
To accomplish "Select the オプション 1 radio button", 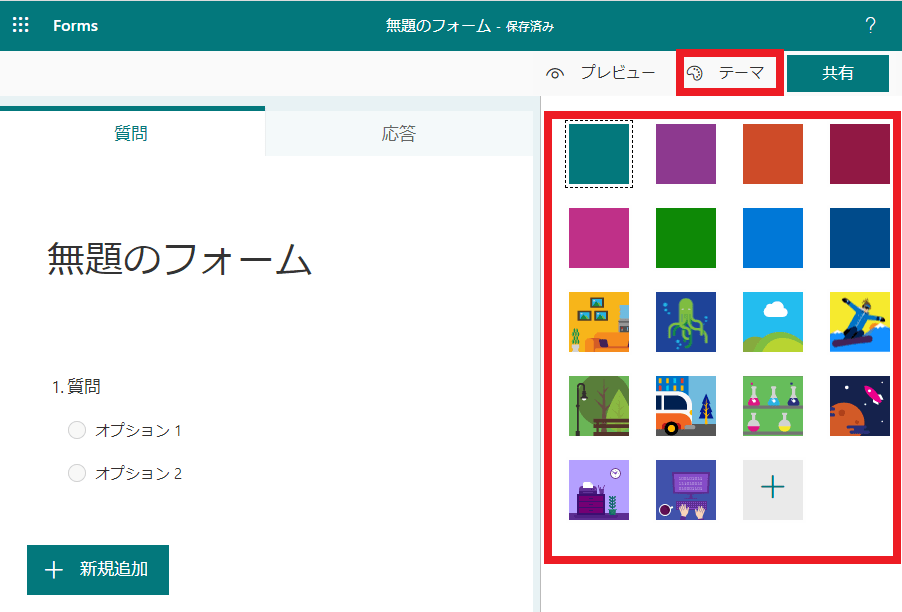I will (x=77, y=430).
